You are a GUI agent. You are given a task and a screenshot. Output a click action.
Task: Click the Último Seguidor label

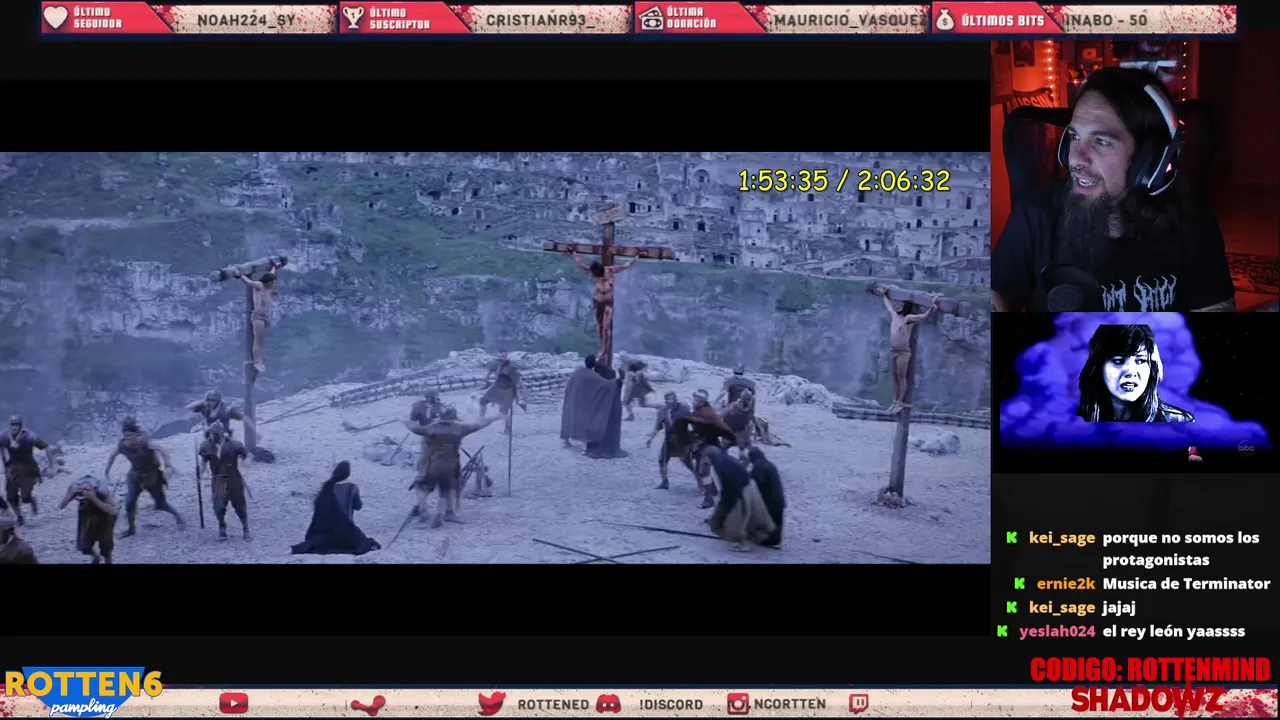[x=98, y=18]
